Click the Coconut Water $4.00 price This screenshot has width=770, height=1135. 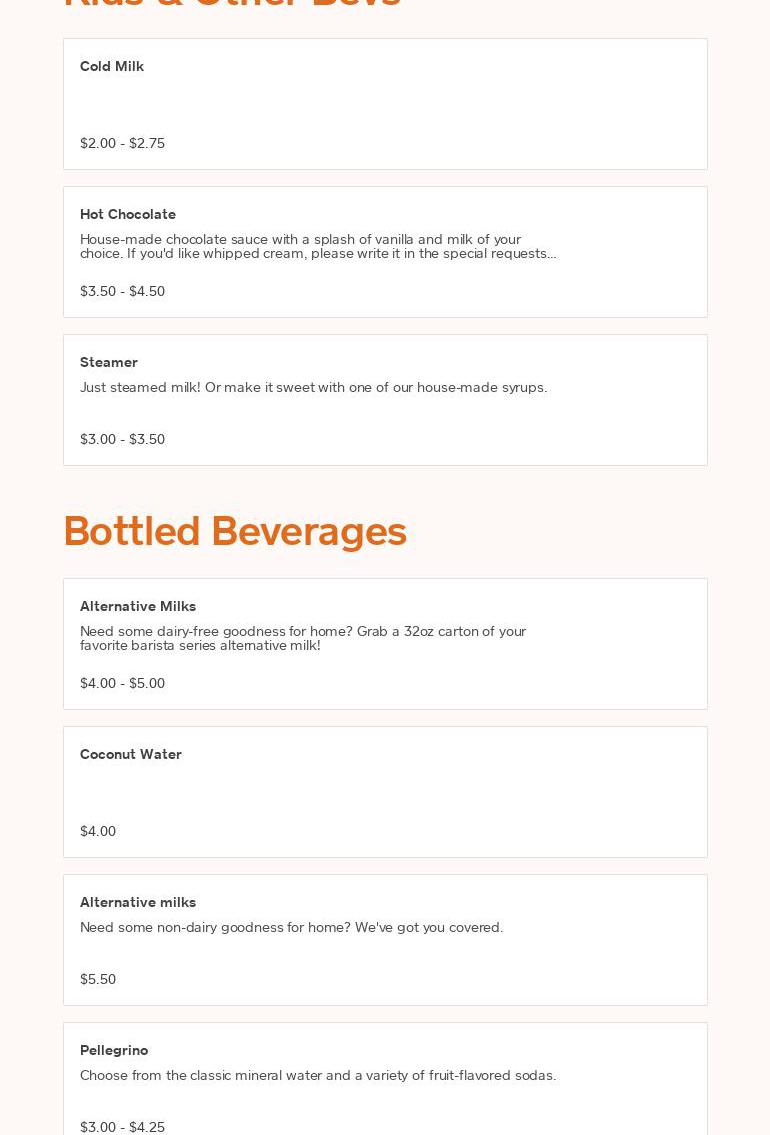[x=98, y=831]
